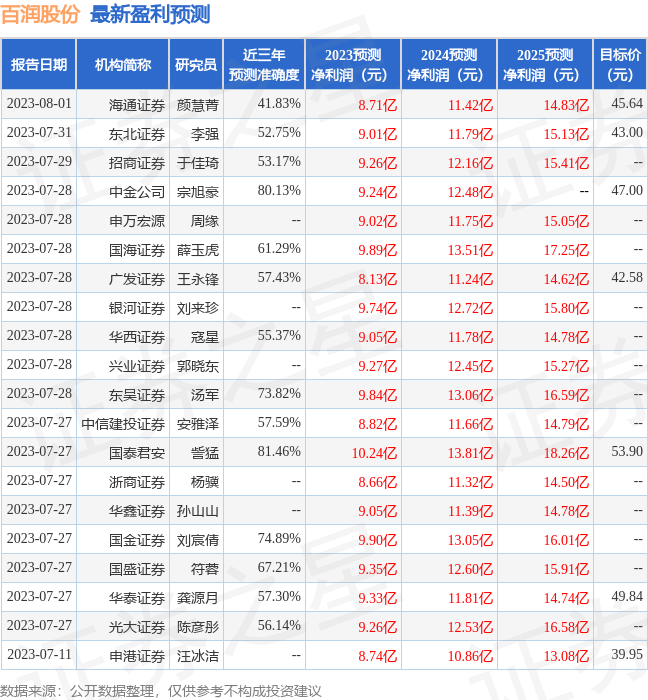Screen dimensions: 648x700
Task: Click target price 39.95
Action: pos(627,655)
